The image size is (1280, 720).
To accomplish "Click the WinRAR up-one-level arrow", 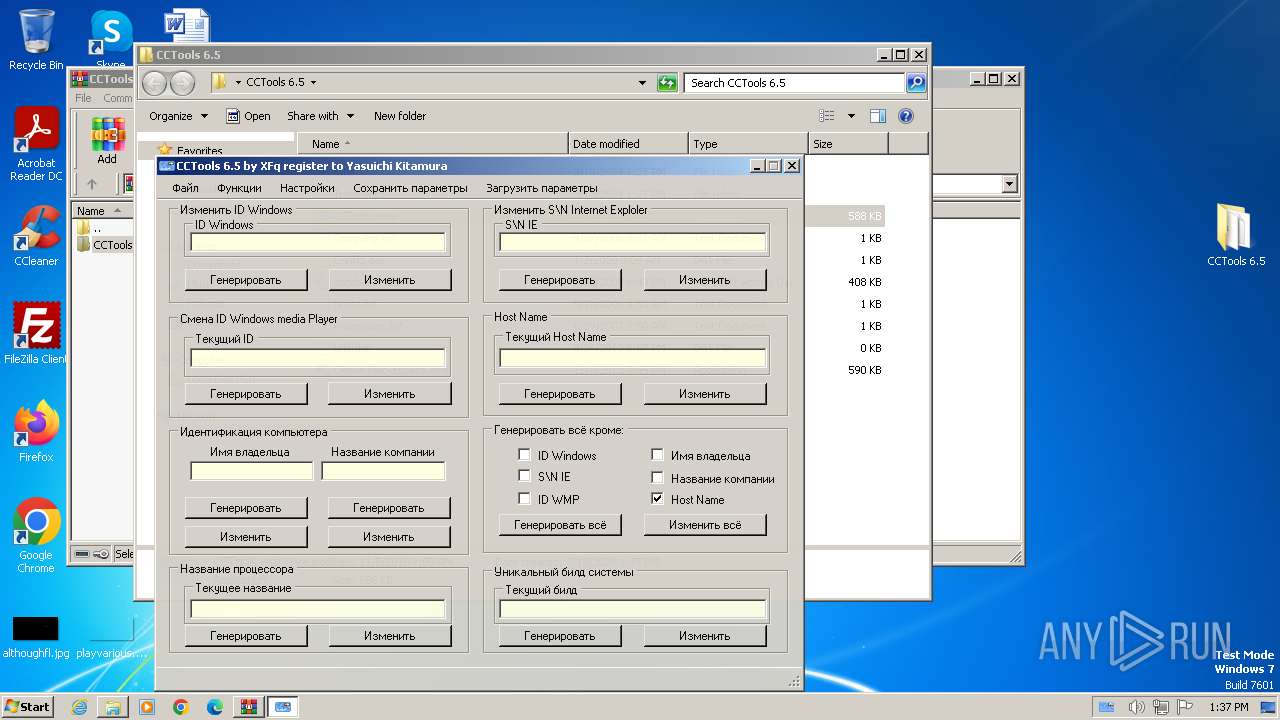I will 92,184.
